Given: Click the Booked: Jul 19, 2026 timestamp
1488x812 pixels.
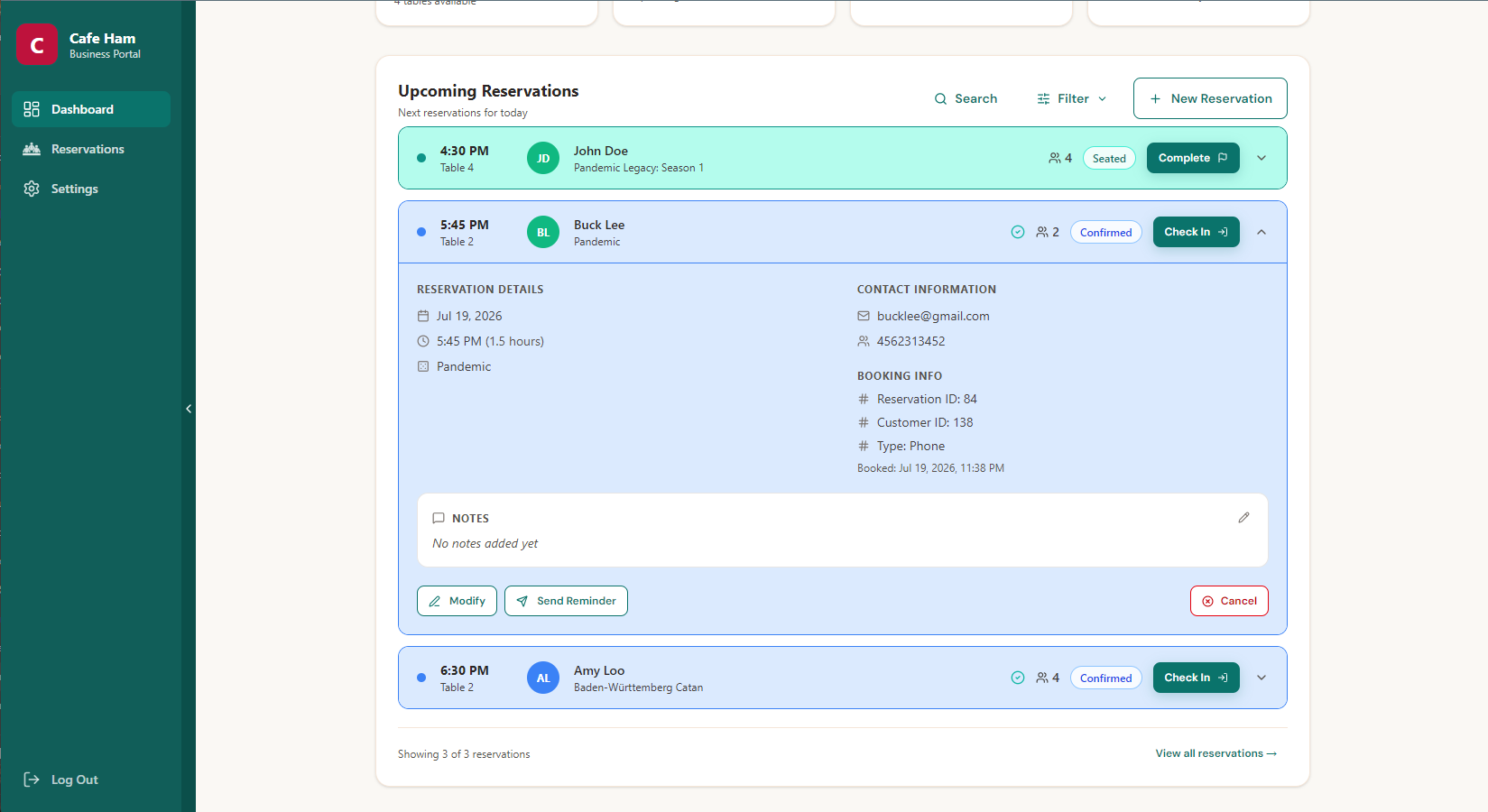Looking at the screenshot, I should coord(930,468).
